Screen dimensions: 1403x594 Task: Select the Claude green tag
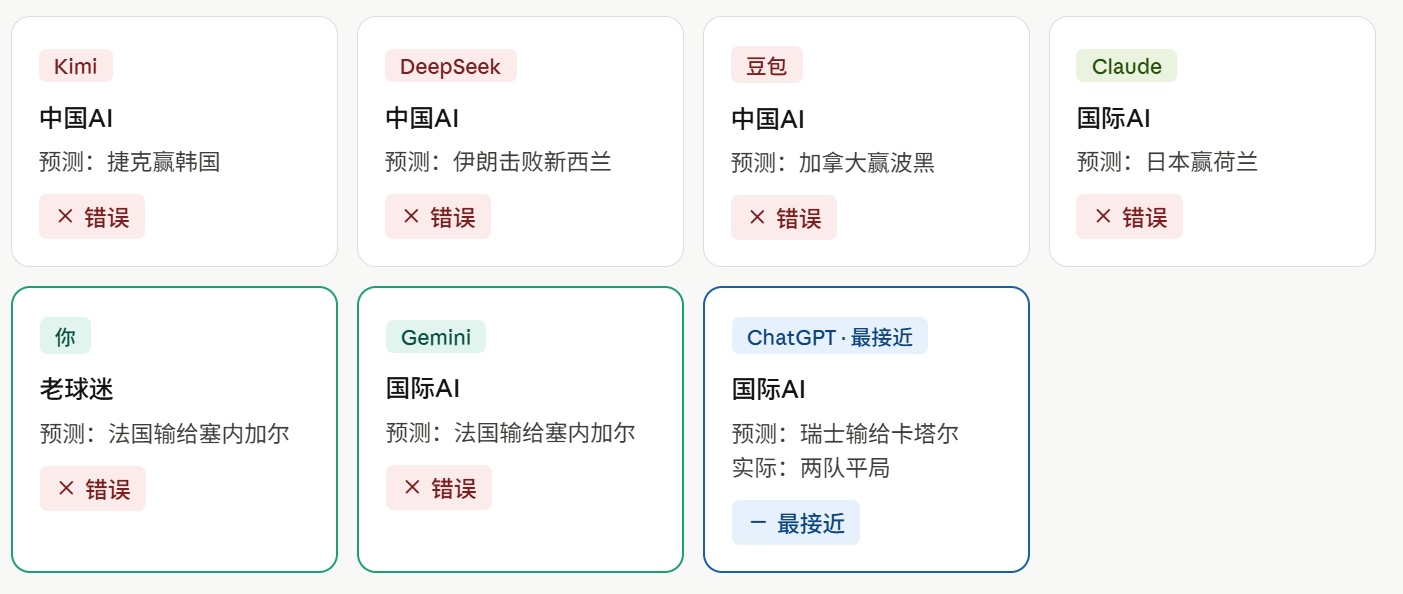[x=1126, y=66]
